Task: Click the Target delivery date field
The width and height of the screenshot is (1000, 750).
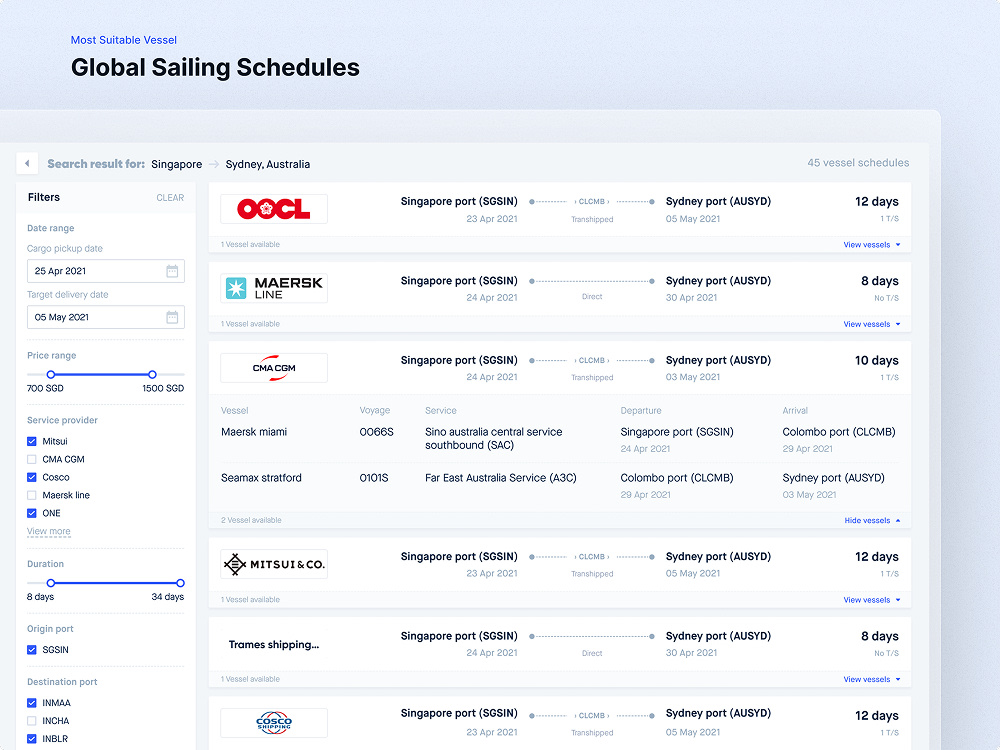Action: coord(106,317)
